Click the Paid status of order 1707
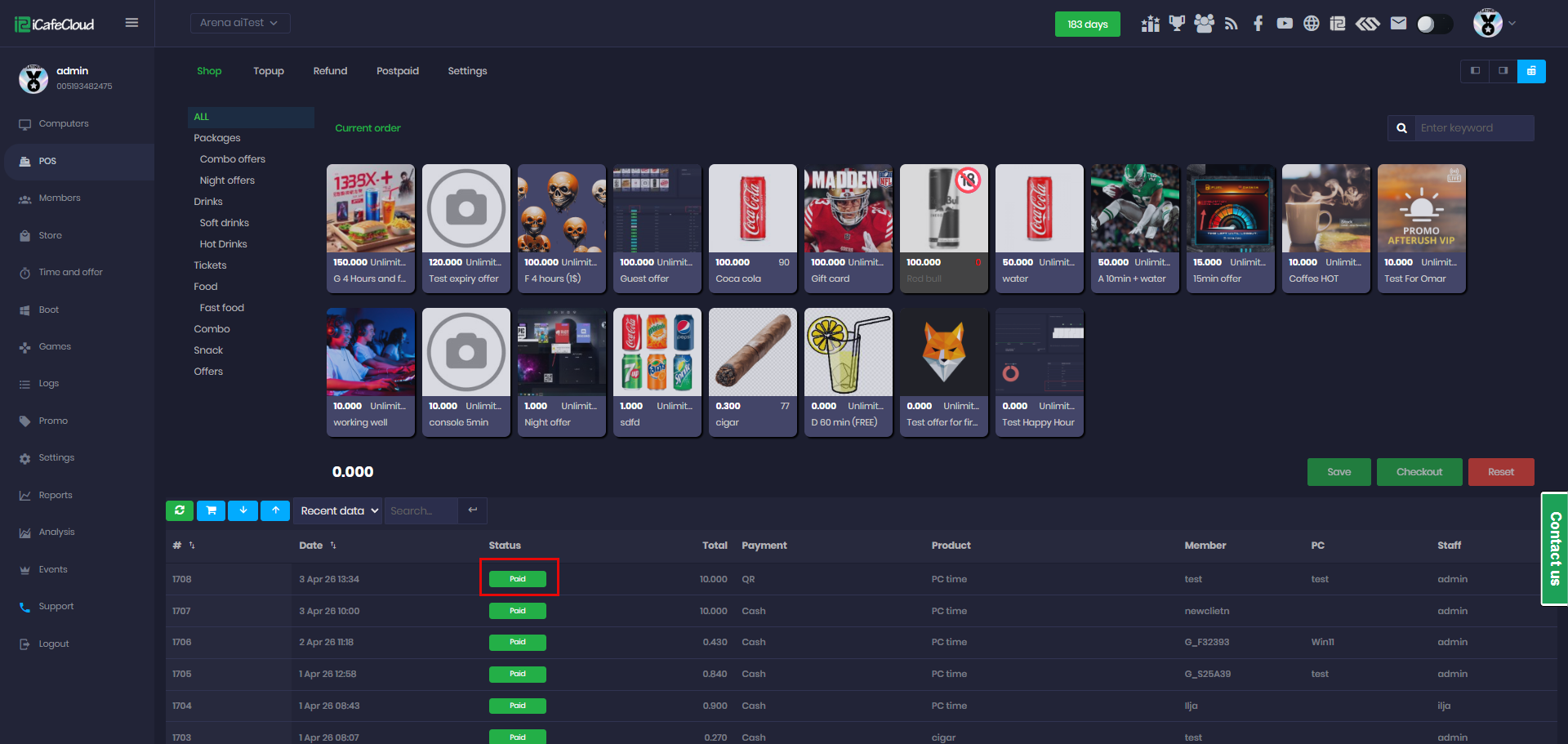 point(518,611)
